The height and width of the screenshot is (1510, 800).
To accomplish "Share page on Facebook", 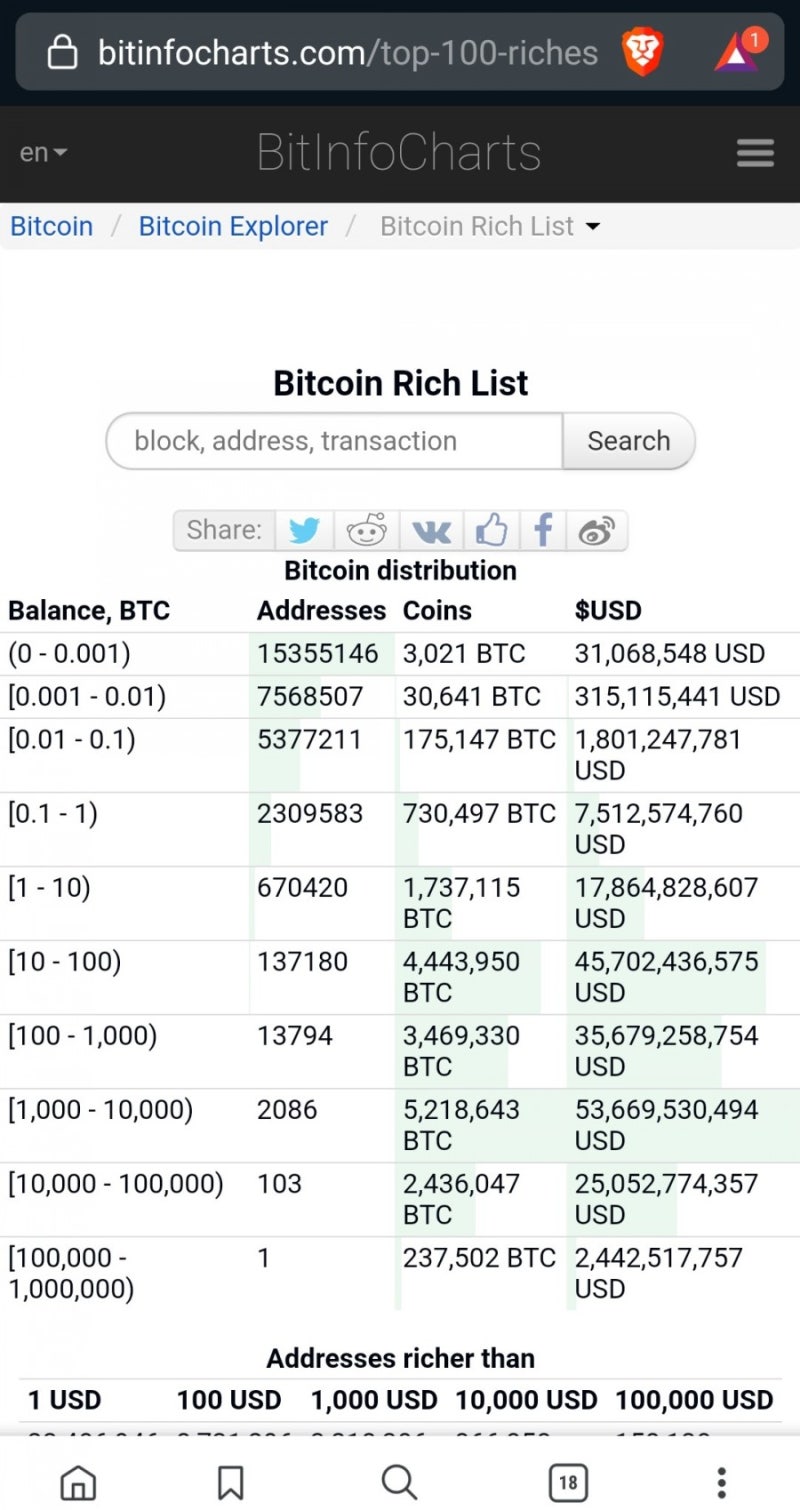I will tap(543, 530).
